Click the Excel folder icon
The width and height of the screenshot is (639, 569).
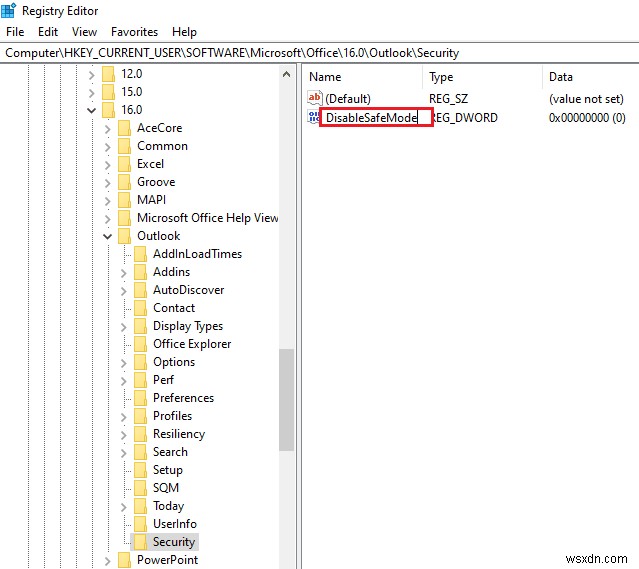(x=124, y=163)
